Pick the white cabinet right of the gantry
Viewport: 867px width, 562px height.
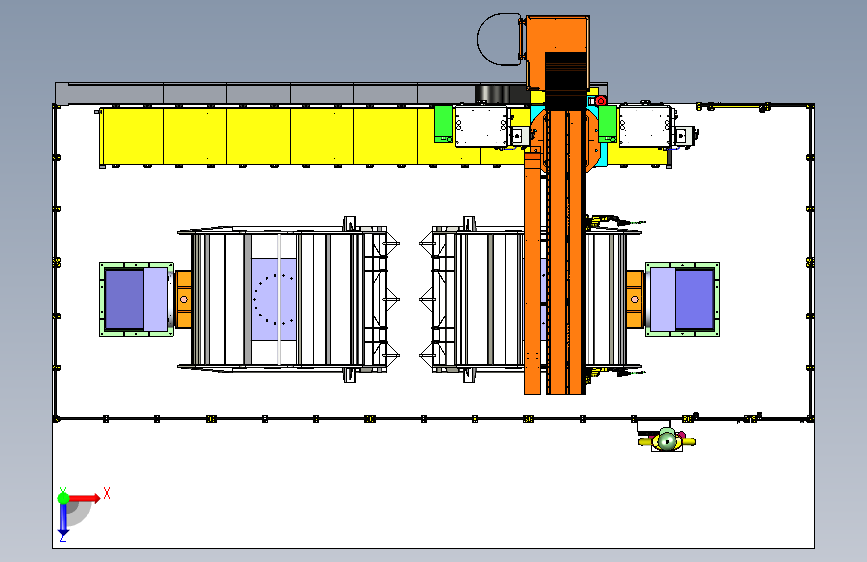click(645, 126)
